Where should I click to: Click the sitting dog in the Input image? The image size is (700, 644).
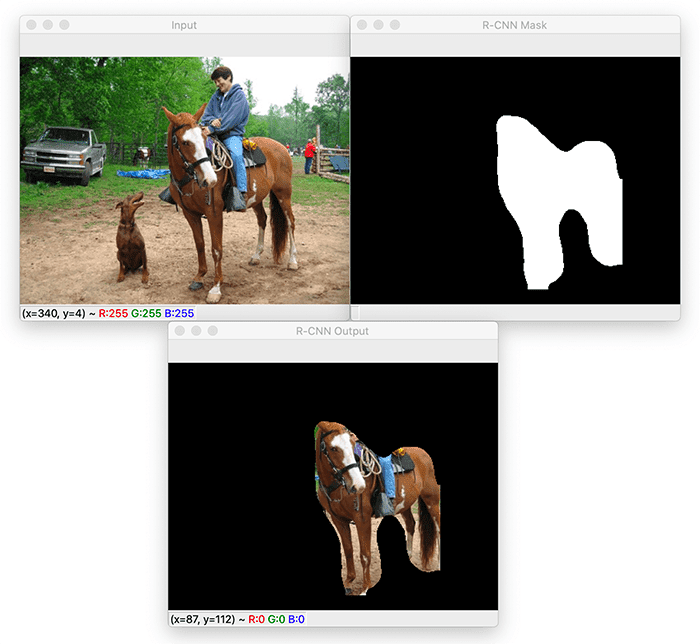coord(130,240)
